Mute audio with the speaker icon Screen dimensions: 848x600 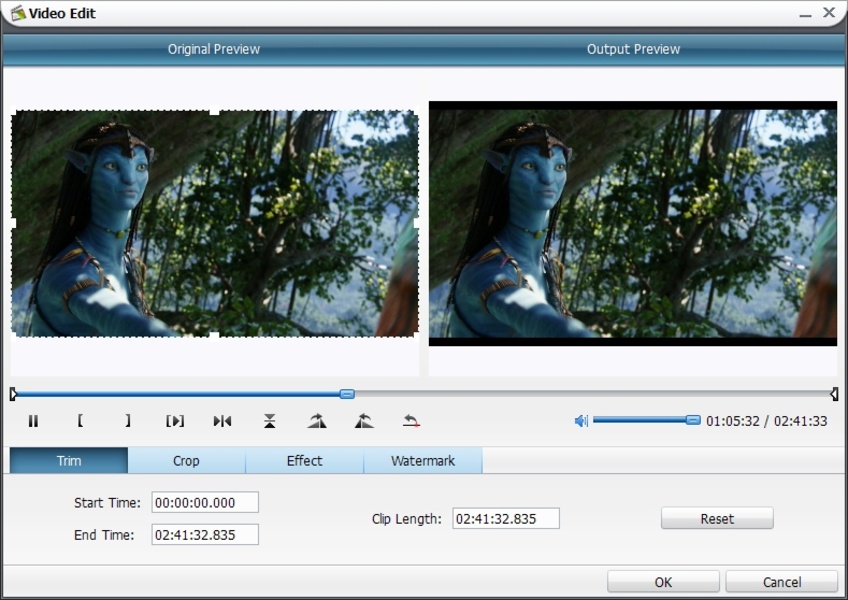pyautogui.click(x=581, y=421)
